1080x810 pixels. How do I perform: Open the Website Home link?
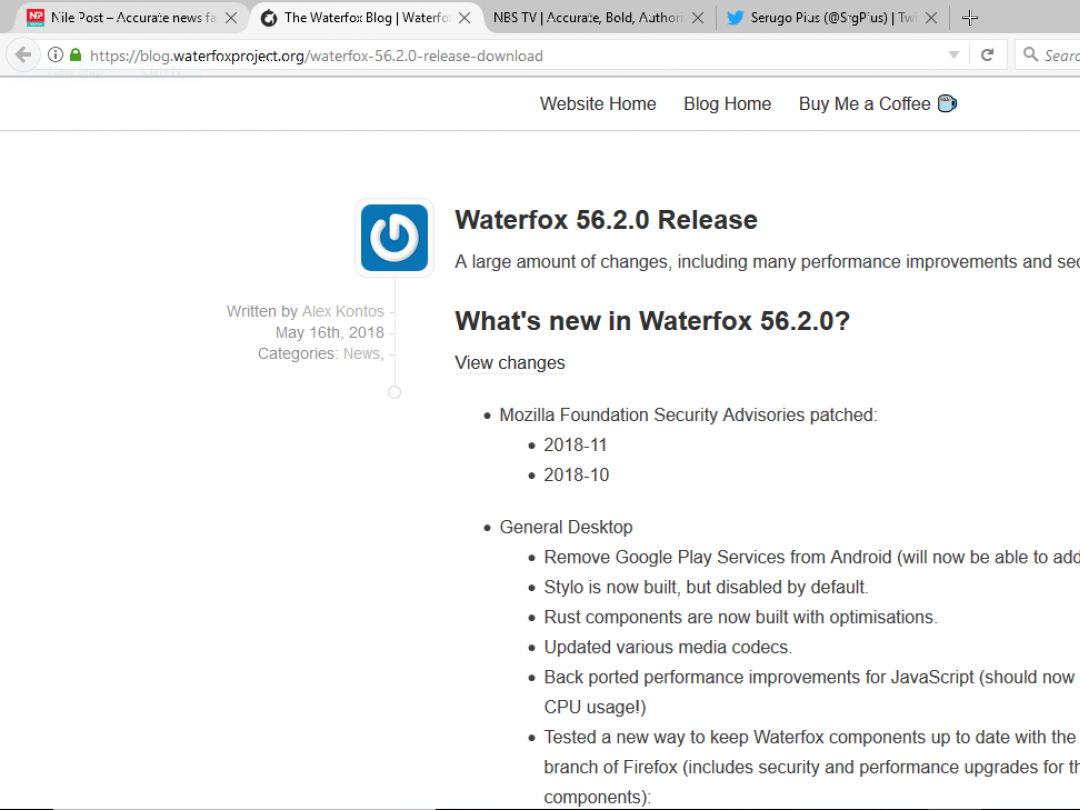598,104
